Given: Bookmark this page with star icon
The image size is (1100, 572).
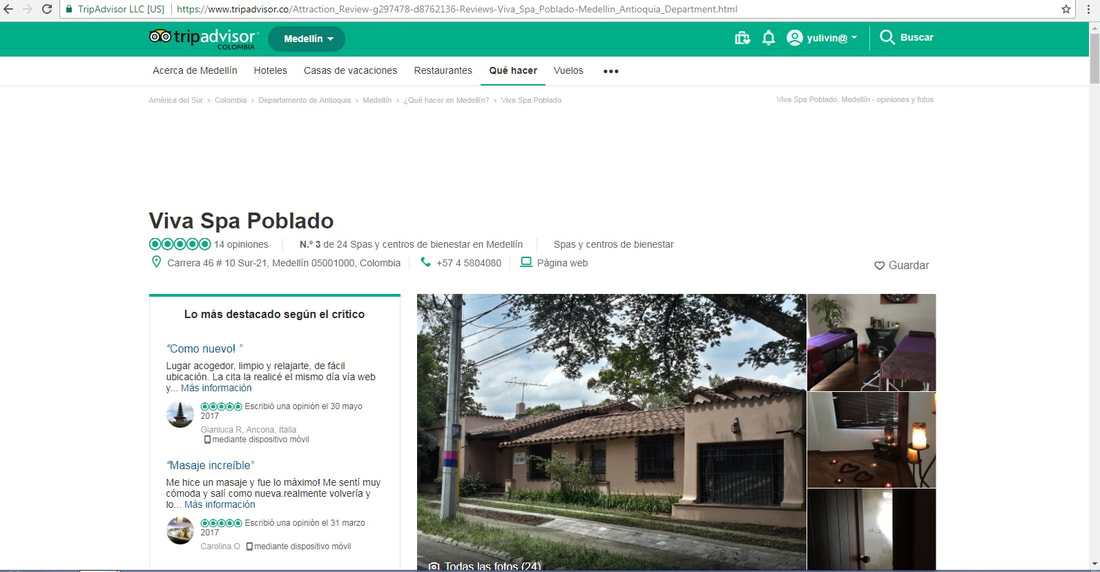Looking at the screenshot, I should pos(1066,9).
